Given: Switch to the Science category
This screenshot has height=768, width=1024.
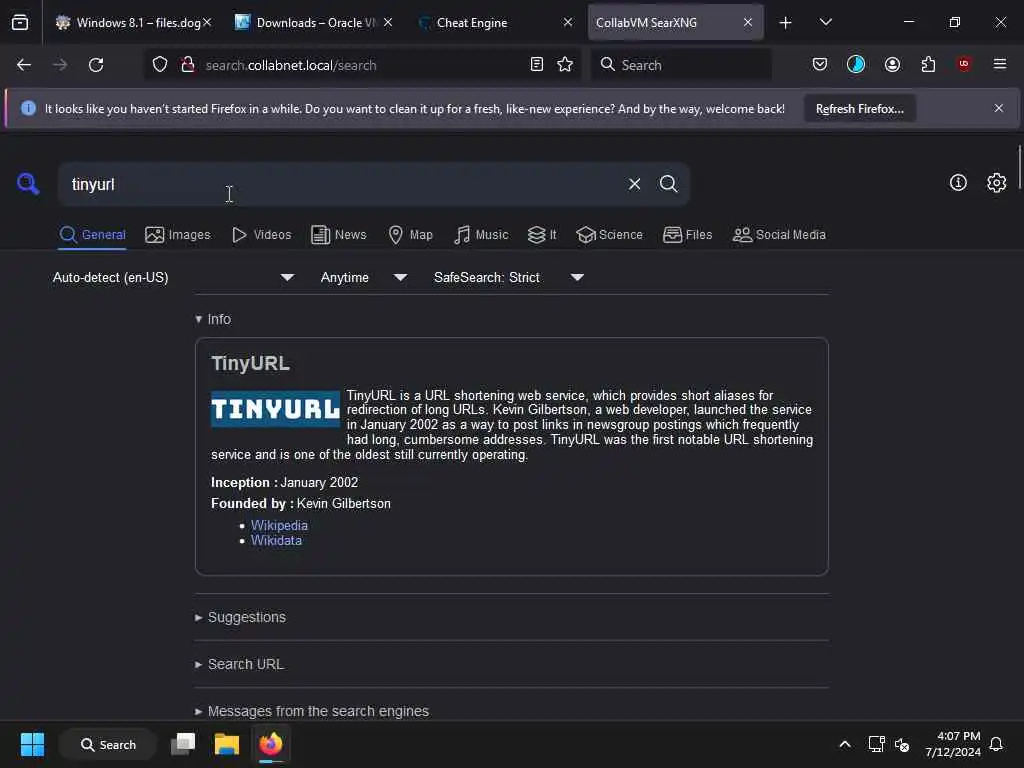Looking at the screenshot, I should point(609,235).
